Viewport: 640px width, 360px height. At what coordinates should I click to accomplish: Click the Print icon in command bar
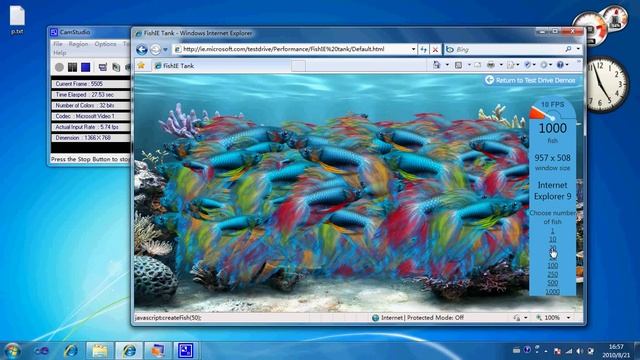pyautogui.click(x=491, y=65)
